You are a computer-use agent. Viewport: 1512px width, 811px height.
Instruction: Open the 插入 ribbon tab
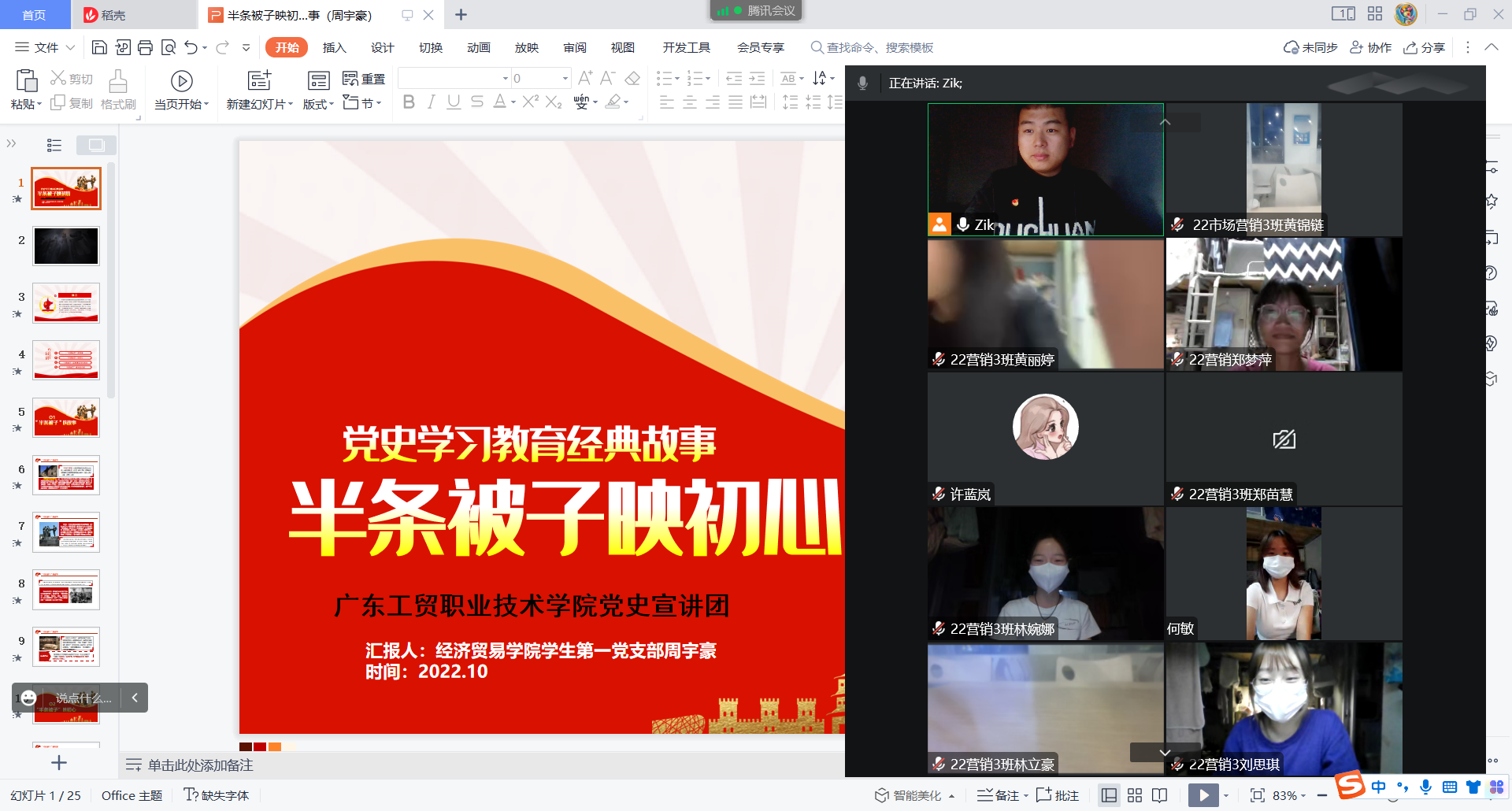(334, 48)
